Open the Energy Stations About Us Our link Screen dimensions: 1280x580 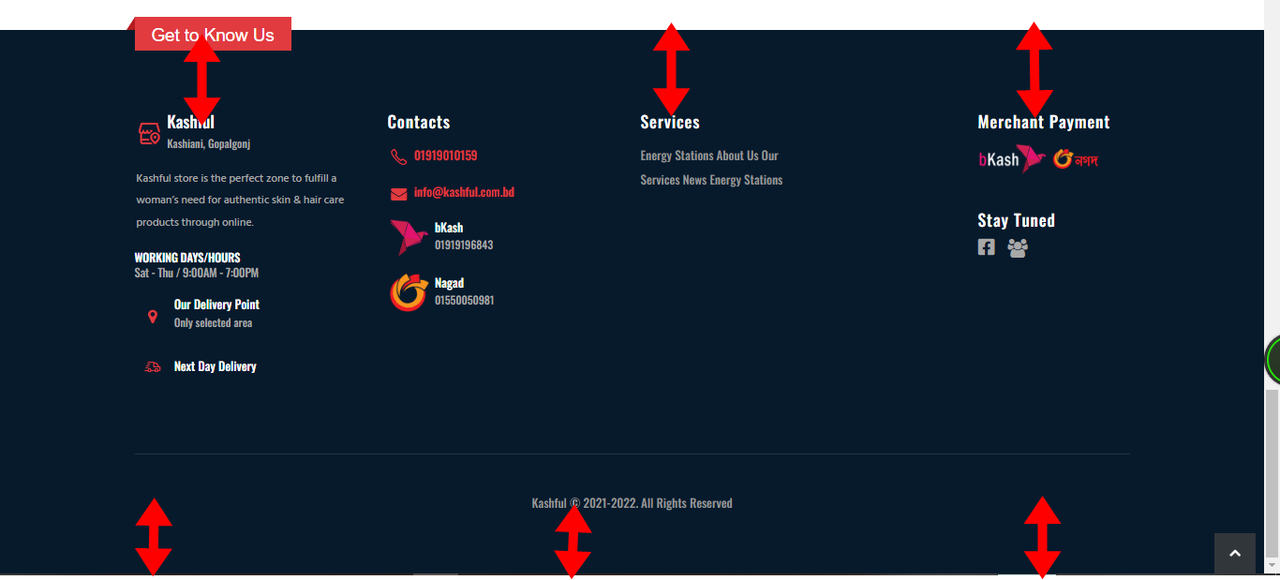pos(709,155)
